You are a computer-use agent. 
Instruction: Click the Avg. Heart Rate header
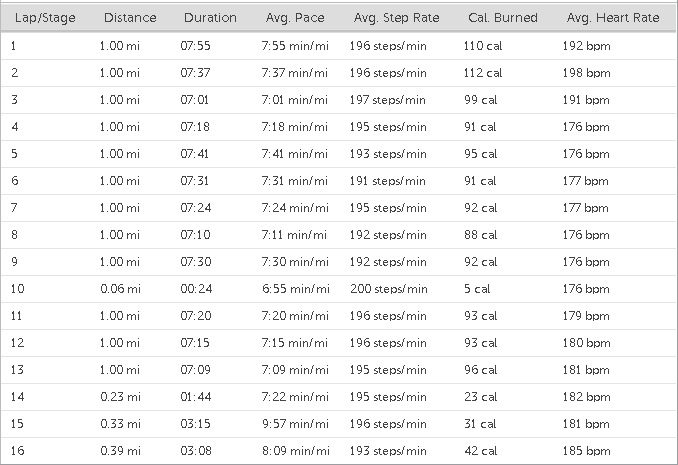point(613,18)
